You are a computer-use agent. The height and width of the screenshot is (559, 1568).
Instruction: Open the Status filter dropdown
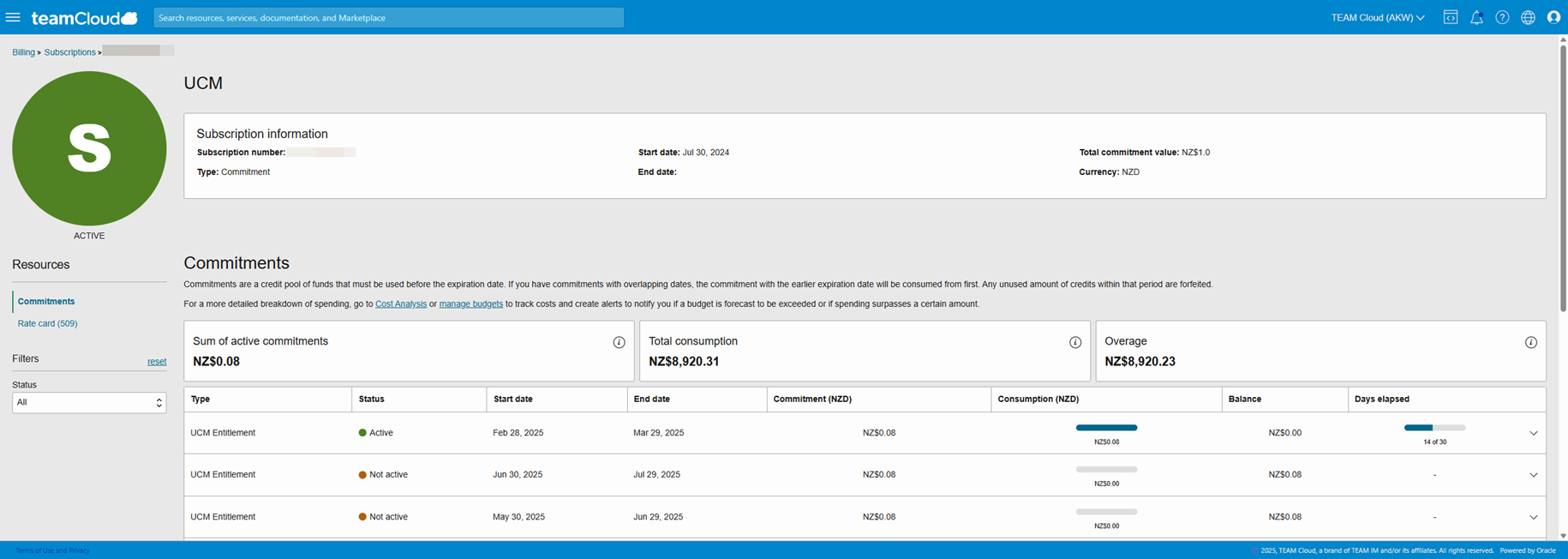[x=89, y=402]
